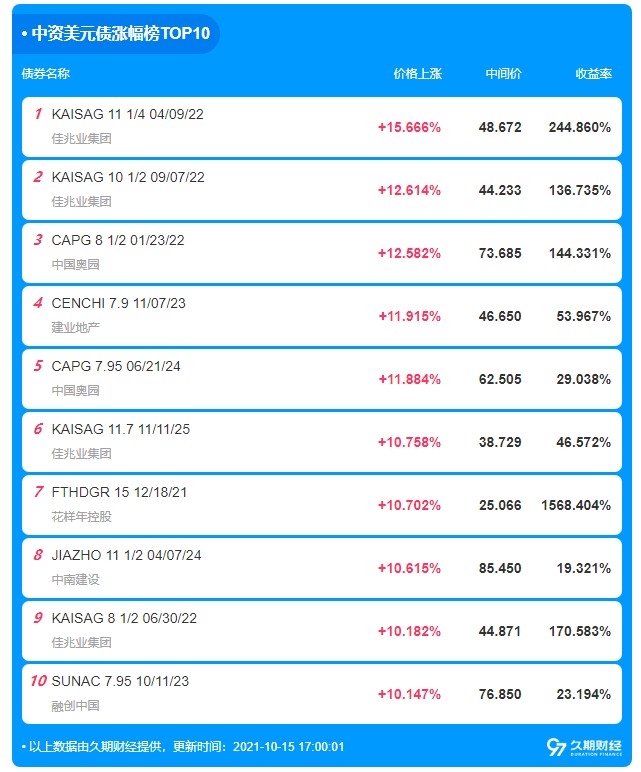Select the 收益率 column header
The image size is (641, 772).
pyautogui.click(x=593, y=74)
